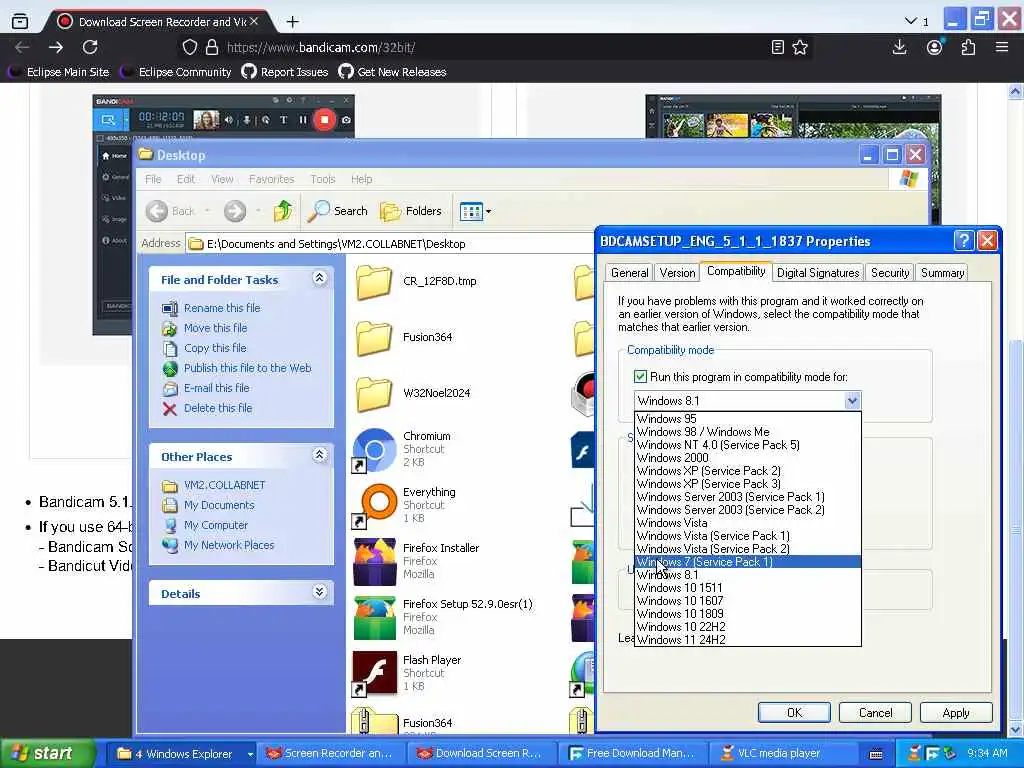Open the browser extensions icon
1024x768 pixels.
coord(968,47)
